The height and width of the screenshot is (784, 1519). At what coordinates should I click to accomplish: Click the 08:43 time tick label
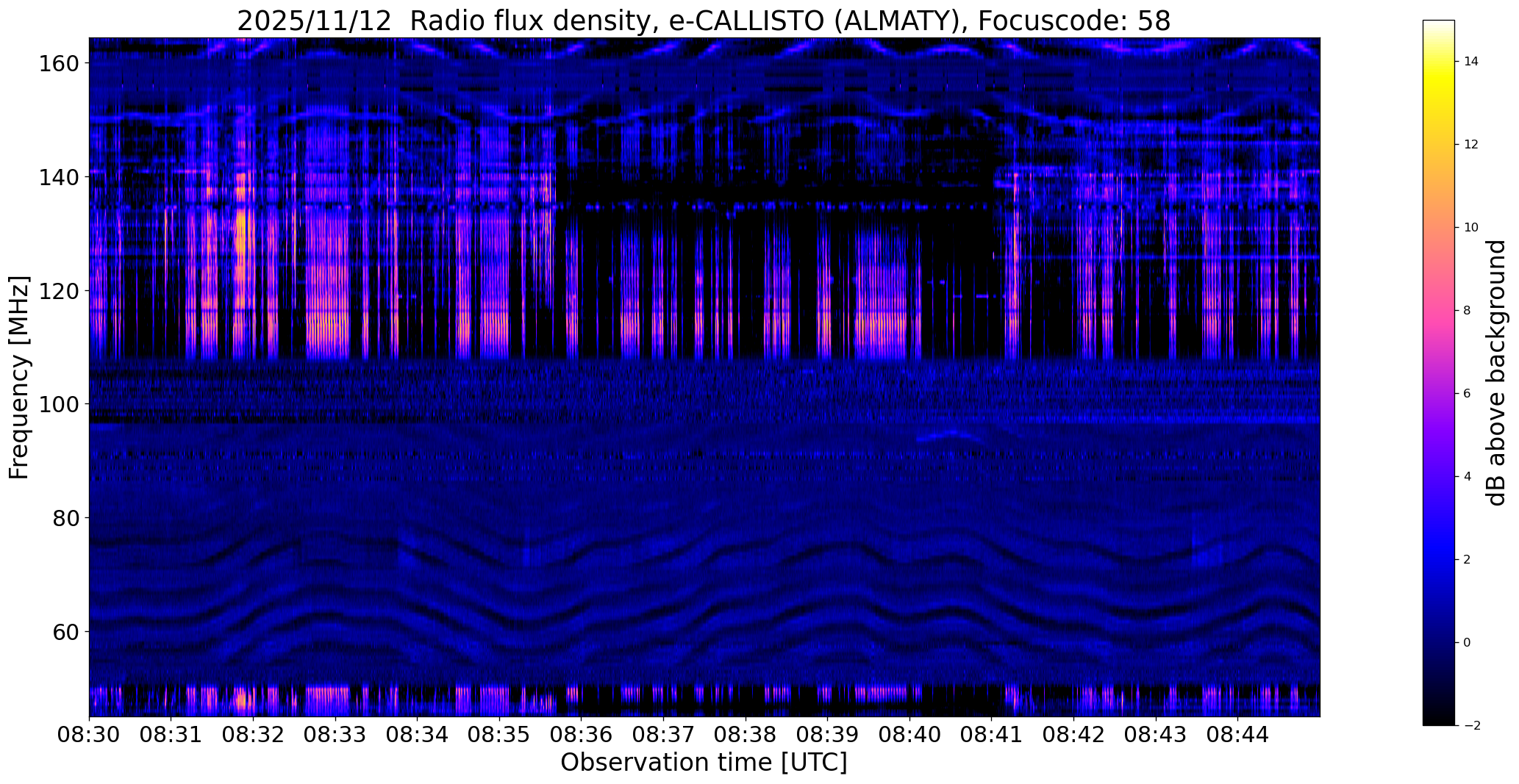[x=1156, y=736]
